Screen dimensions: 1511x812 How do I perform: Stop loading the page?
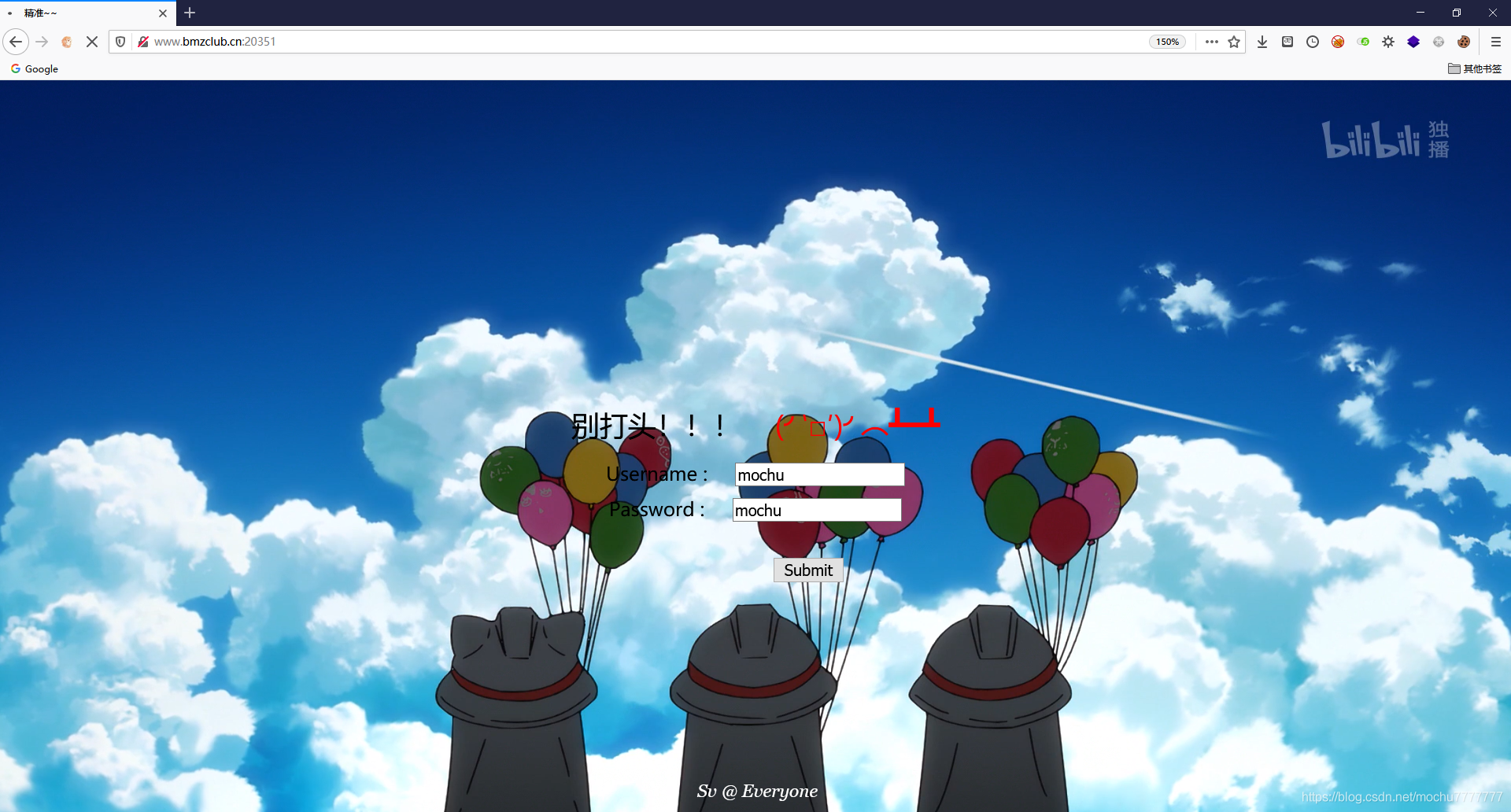pyautogui.click(x=92, y=42)
